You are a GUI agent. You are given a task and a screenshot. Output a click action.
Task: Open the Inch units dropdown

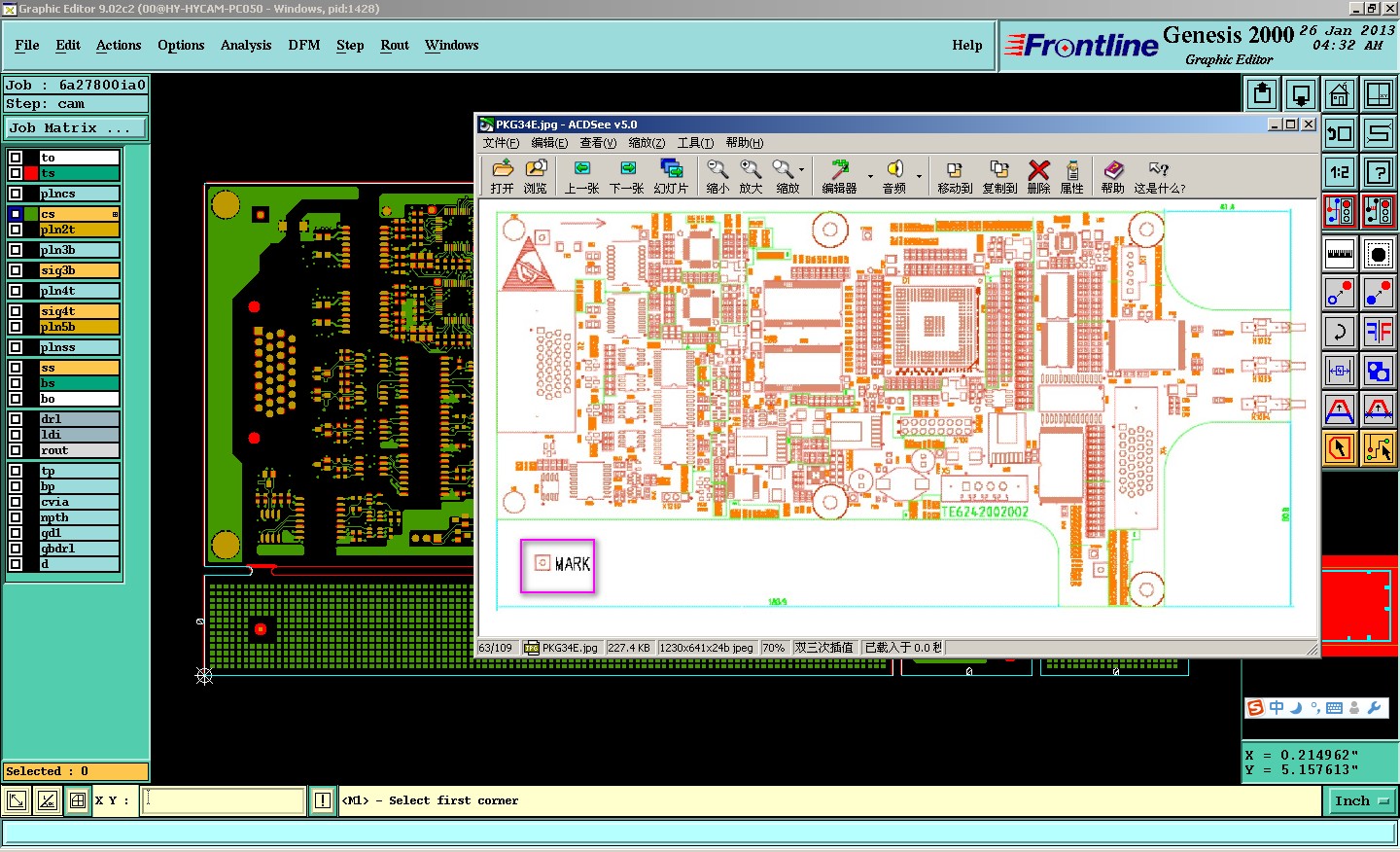tap(1359, 800)
